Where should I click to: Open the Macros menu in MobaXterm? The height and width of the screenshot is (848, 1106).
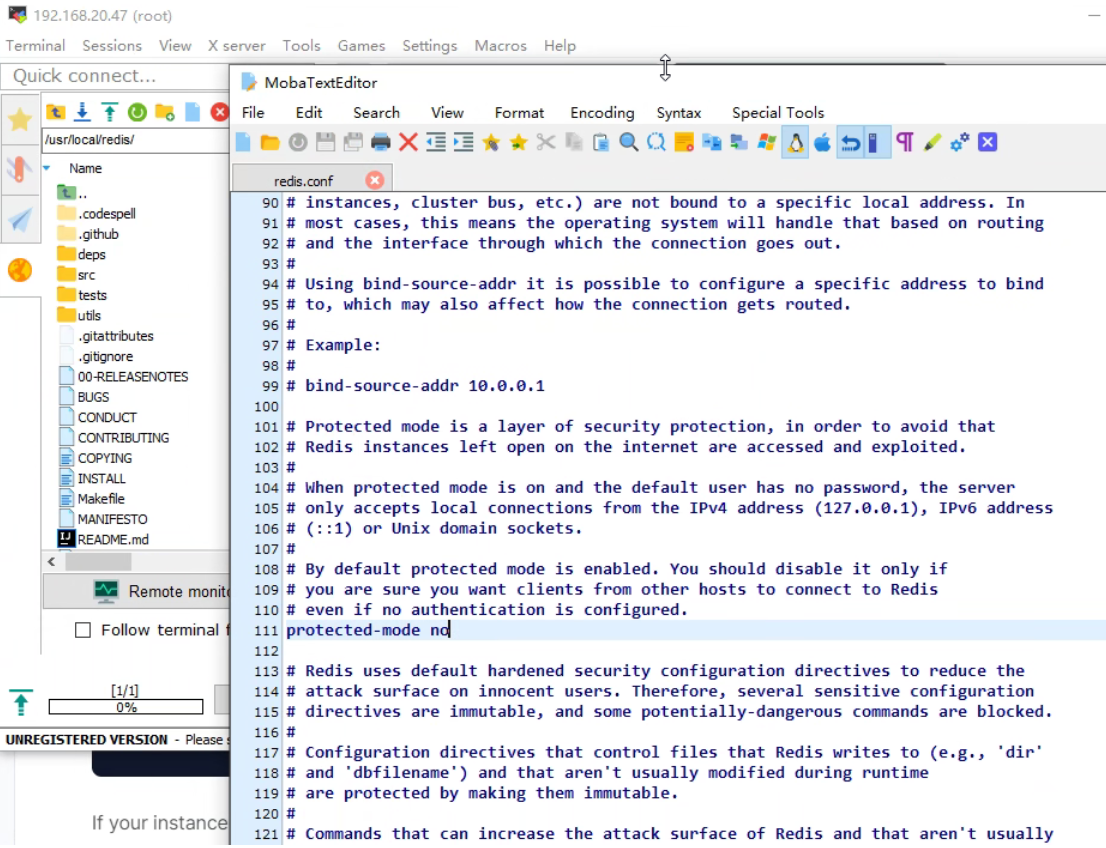coord(501,46)
